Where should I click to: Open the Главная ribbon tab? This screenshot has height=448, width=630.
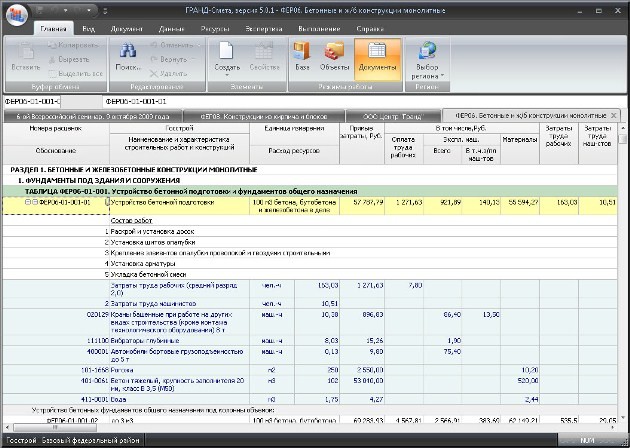(53, 29)
